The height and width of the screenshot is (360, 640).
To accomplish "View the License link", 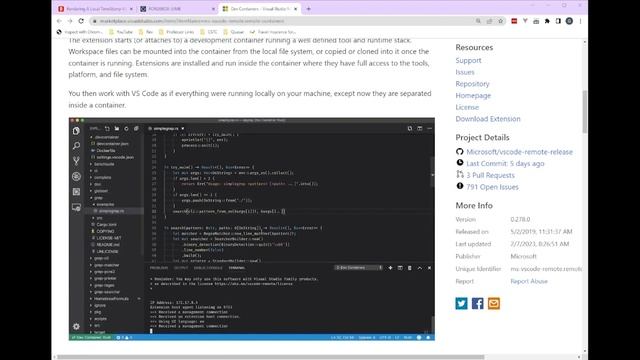I will [x=467, y=107].
